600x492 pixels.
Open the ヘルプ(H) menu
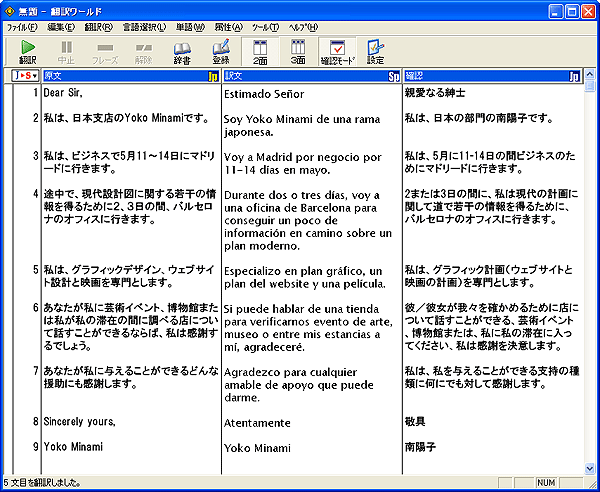[x=303, y=27]
